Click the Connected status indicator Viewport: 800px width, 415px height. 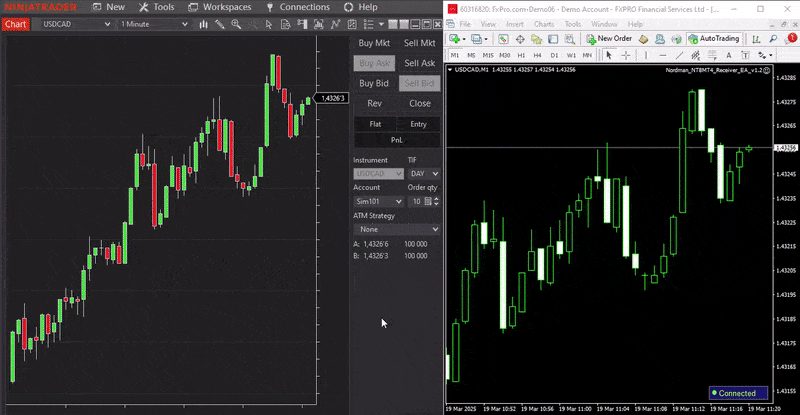738,393
